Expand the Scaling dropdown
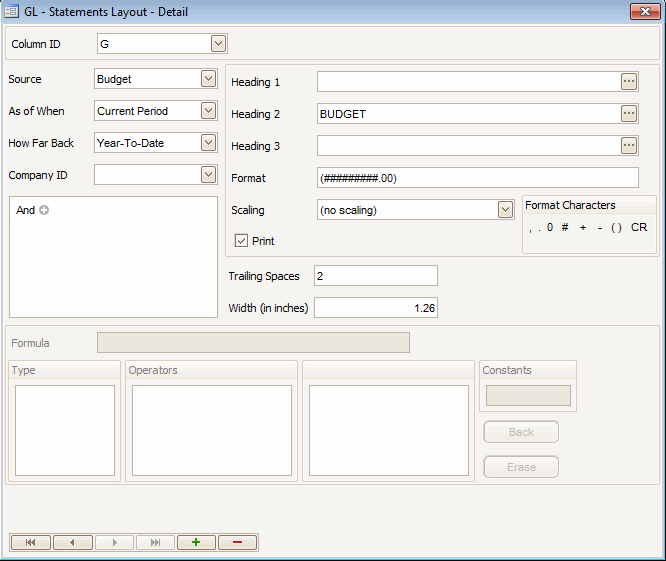This screenshot has height=561, width=666. [505, 210]
